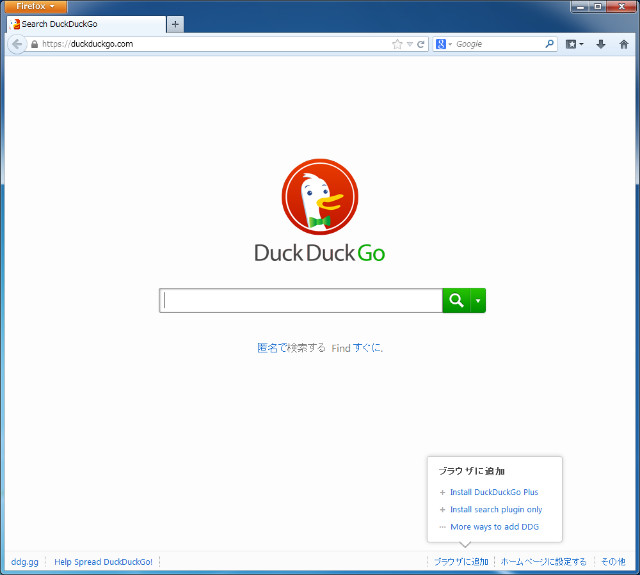Select the Search DuckDuckGo tab
Image resolution: width=640 pixels, height=575 pixels.
(87, 24)
